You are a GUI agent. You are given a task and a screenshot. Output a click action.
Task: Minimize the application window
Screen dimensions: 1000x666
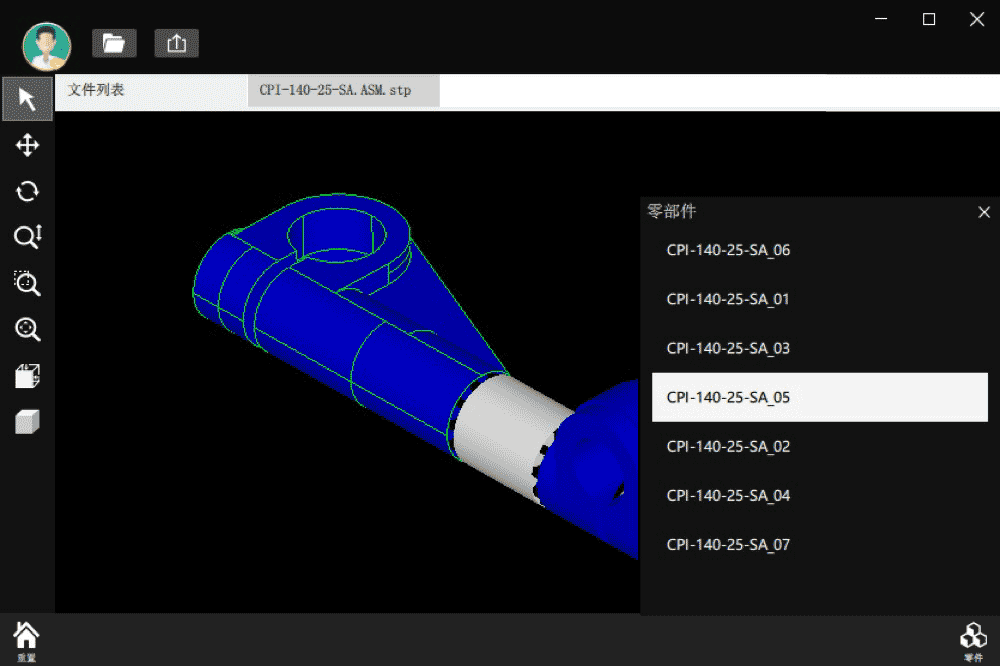(881, 19)
